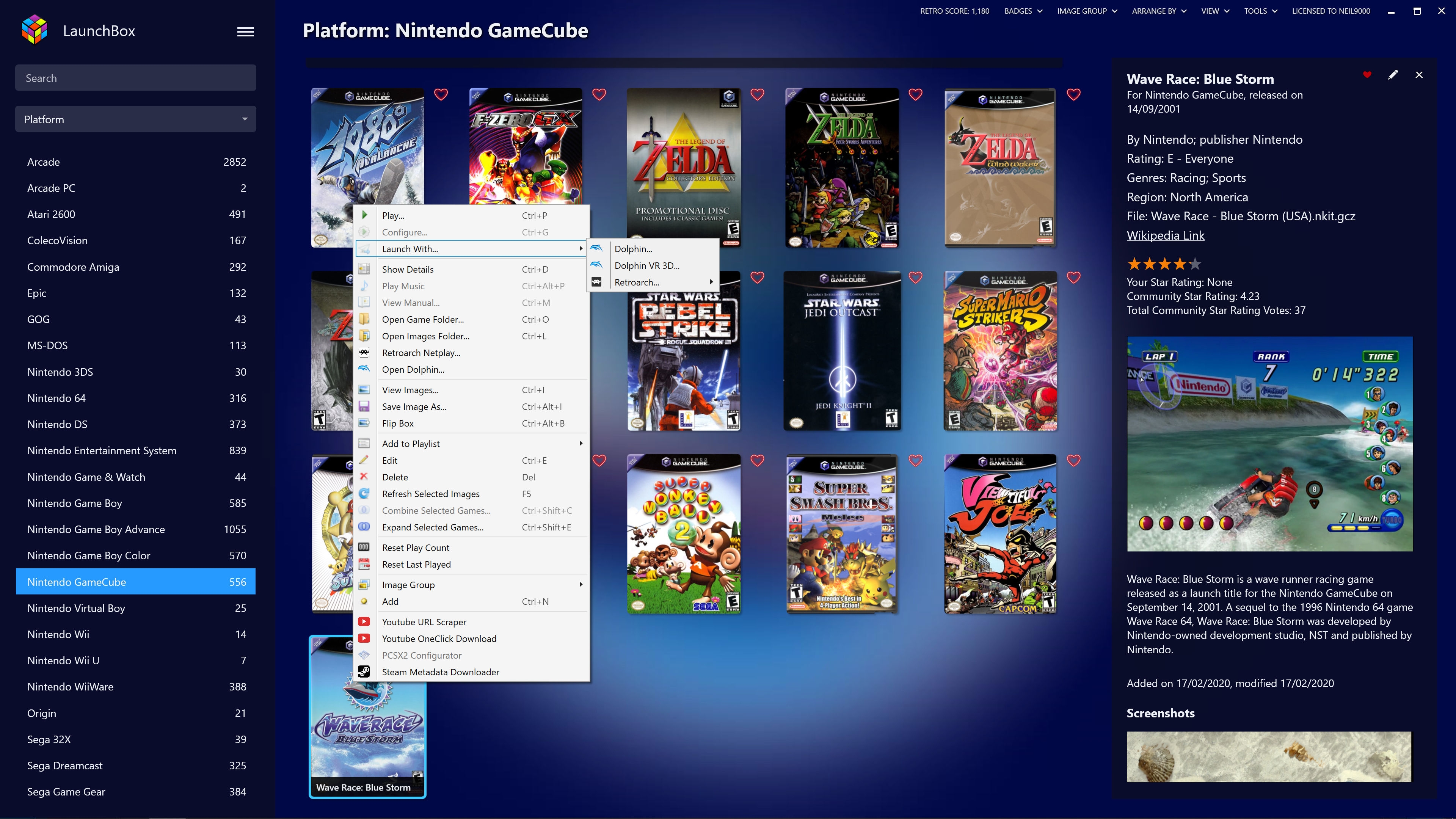Open the hamburger menu beside LaunchBox
Screen dimensions: 1456x819
click(x=245, y=31)
